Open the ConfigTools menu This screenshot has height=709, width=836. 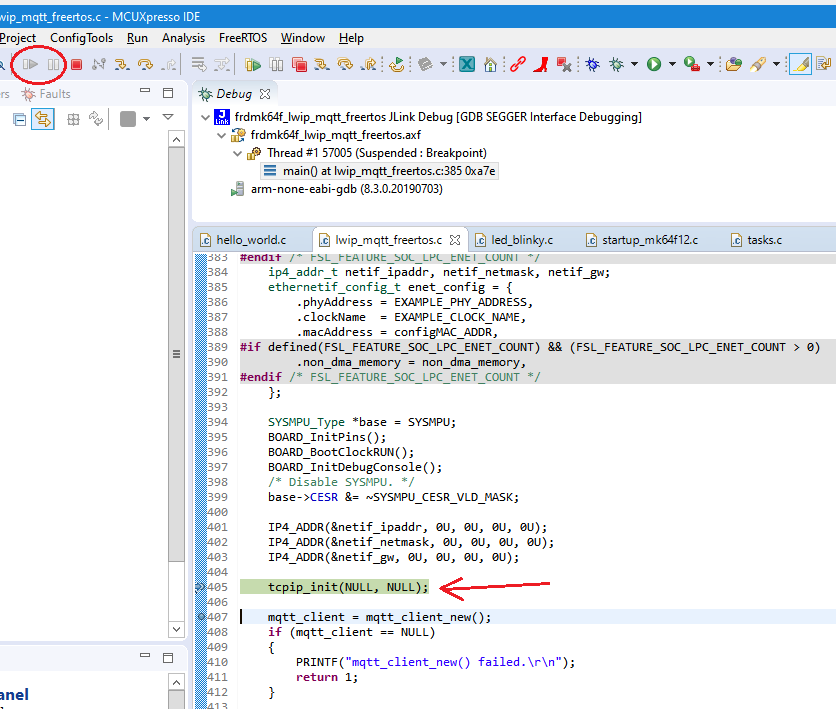[82, 38]
